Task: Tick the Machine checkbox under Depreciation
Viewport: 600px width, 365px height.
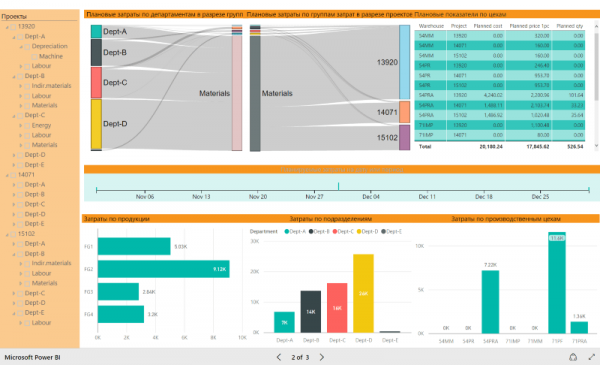Action: [34, 57]
